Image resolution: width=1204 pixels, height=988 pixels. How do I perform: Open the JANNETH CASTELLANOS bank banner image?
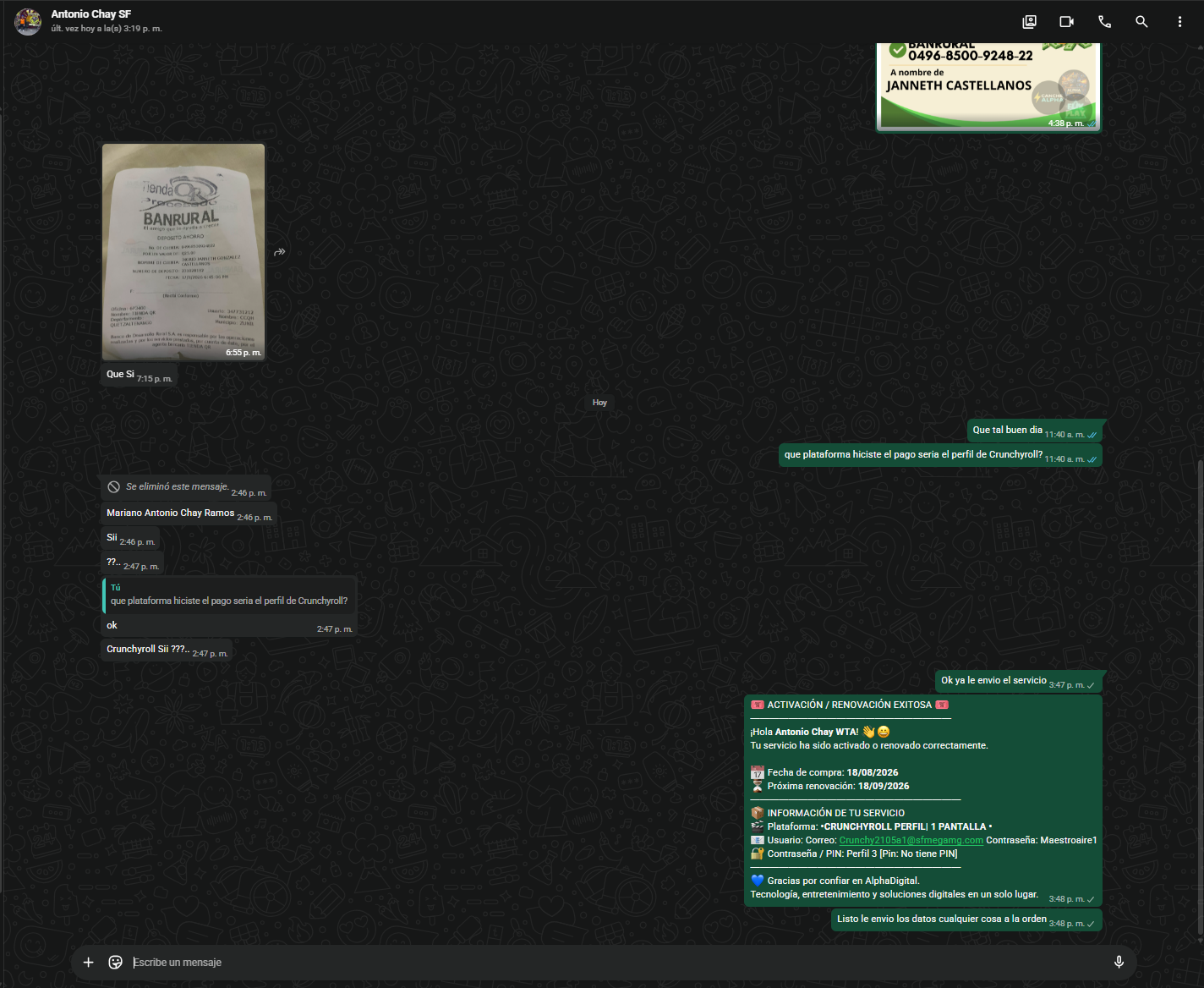coord(988,86)
